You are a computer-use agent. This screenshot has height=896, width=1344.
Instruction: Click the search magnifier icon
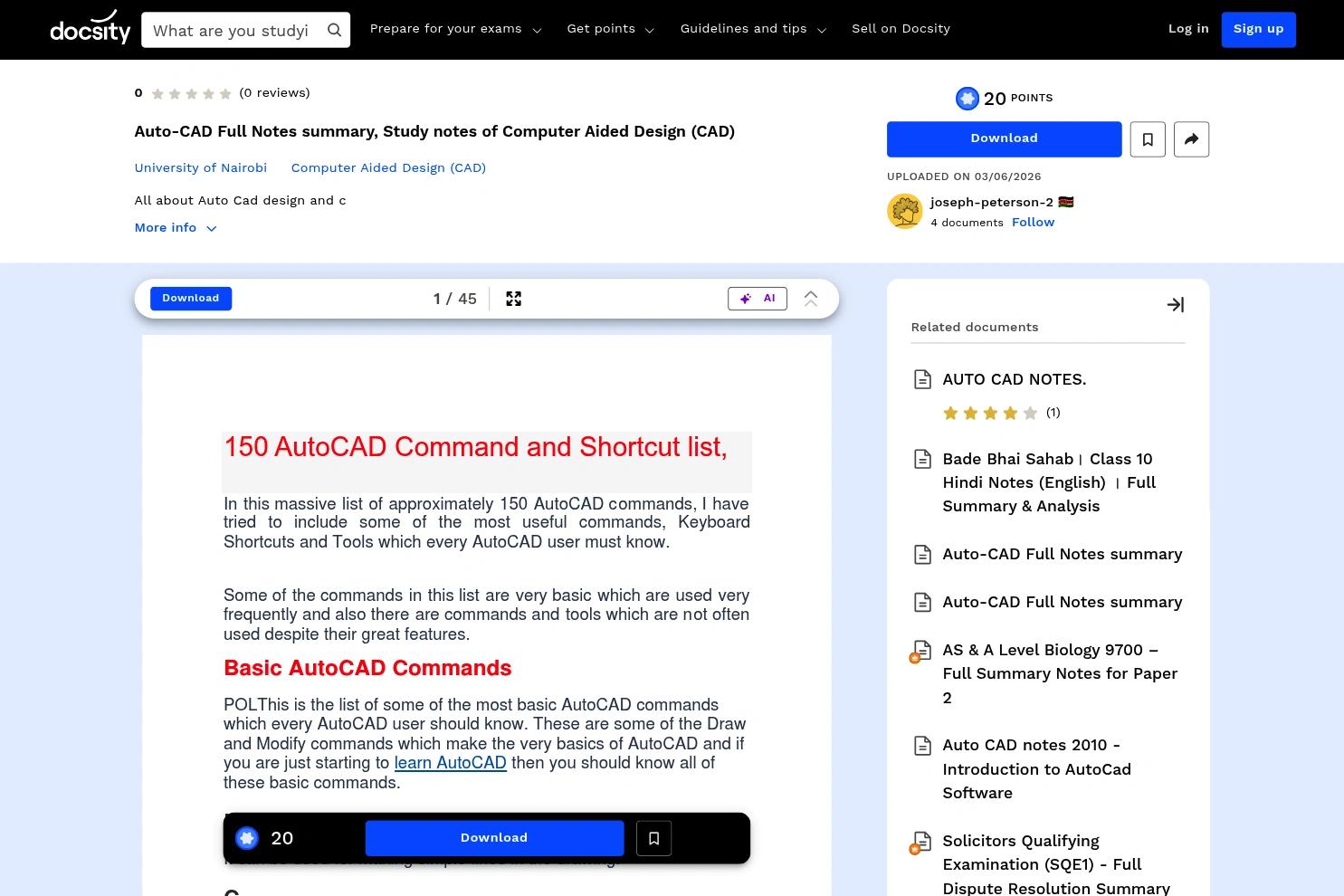pos(334,30)
